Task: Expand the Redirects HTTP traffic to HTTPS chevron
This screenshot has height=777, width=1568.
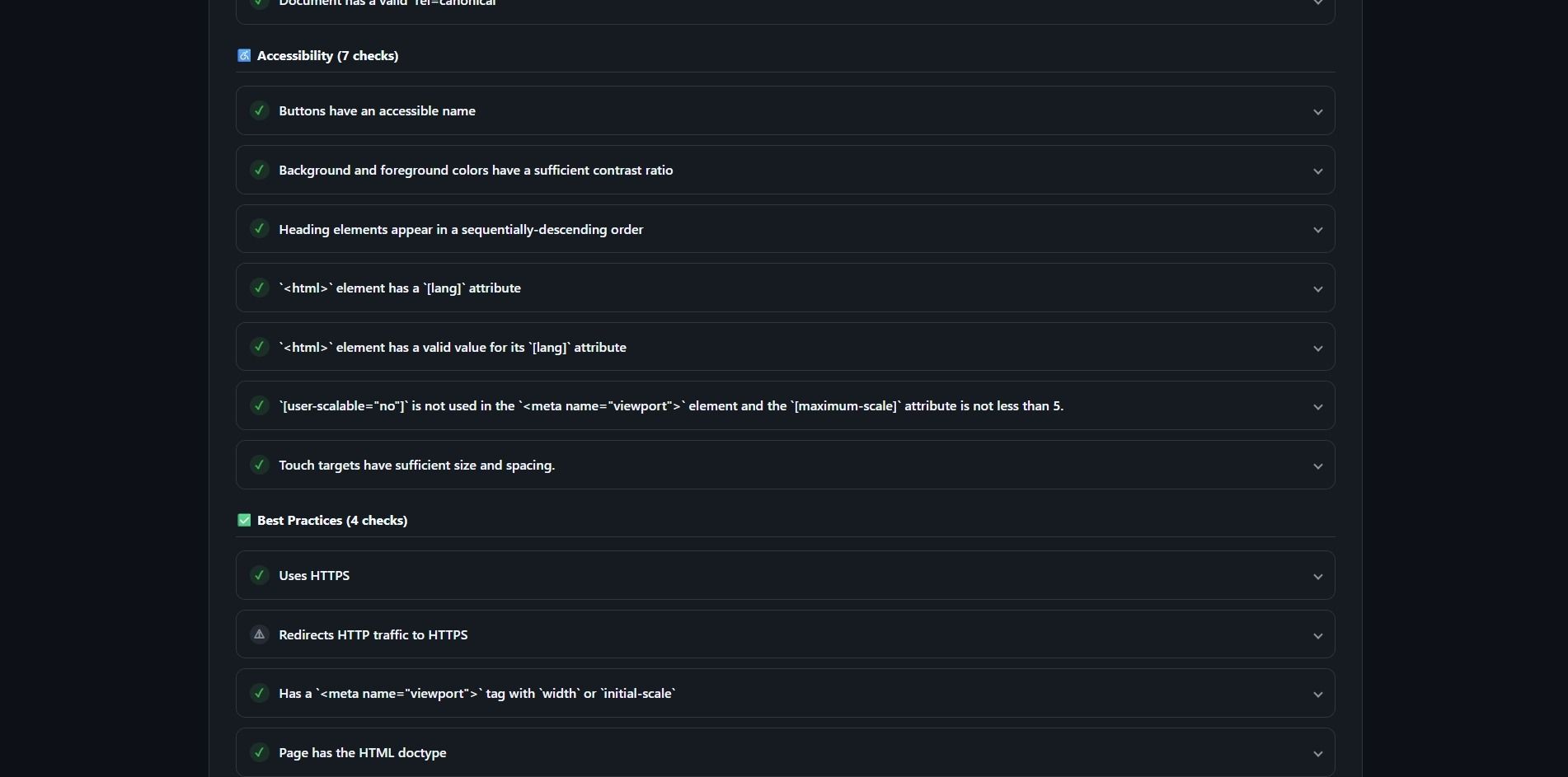Action: [x=1317, y=636]
